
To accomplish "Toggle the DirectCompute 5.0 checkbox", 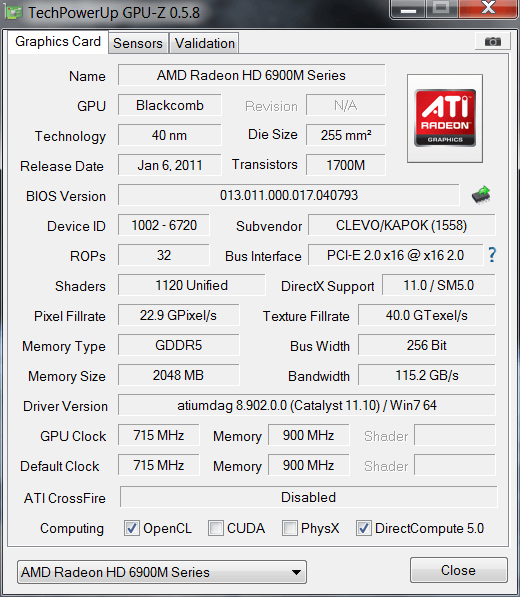I will point(364,528).
